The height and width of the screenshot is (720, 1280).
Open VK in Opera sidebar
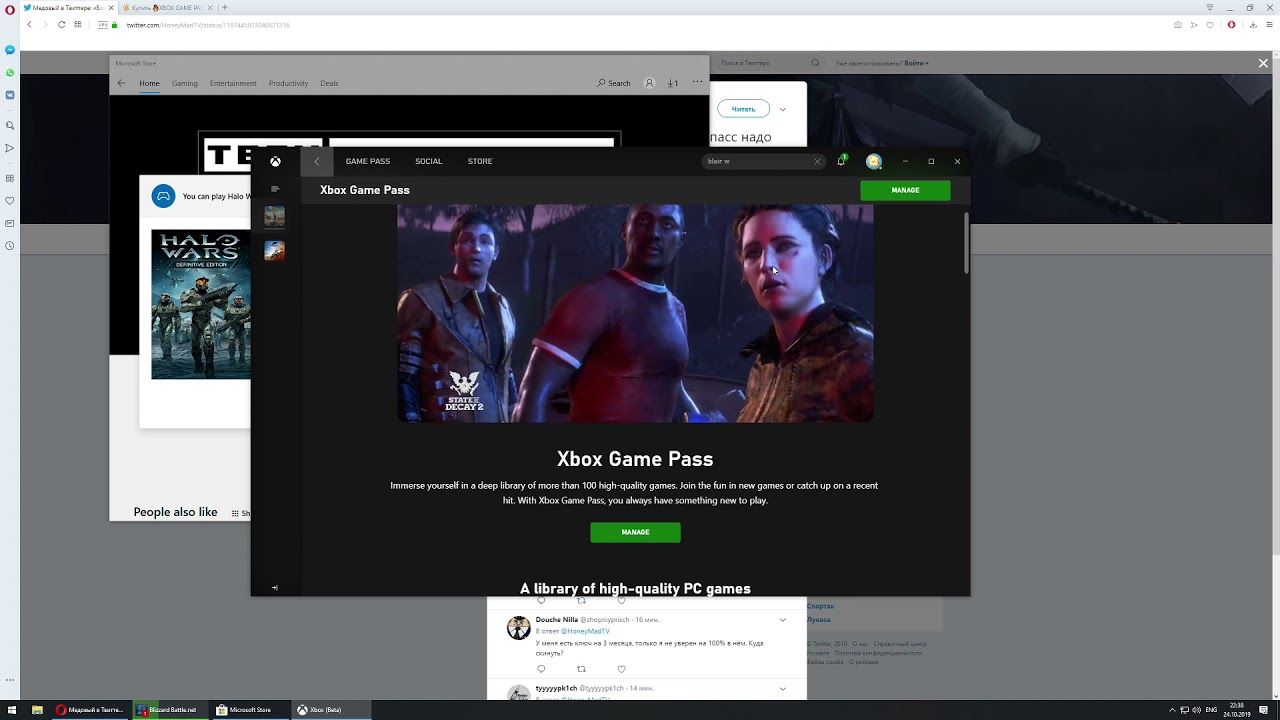pyautogui.click(x=10, y=95)
